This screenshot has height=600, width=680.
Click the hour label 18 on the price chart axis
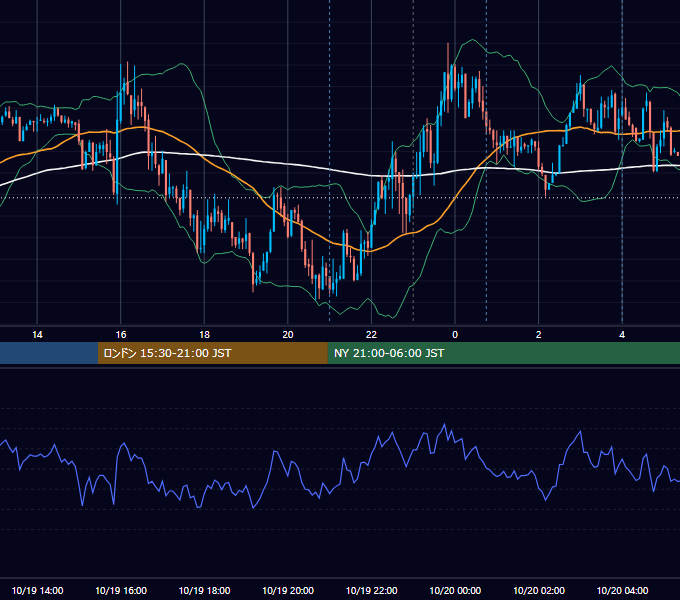pyautogui.click(x=204, y=335)
